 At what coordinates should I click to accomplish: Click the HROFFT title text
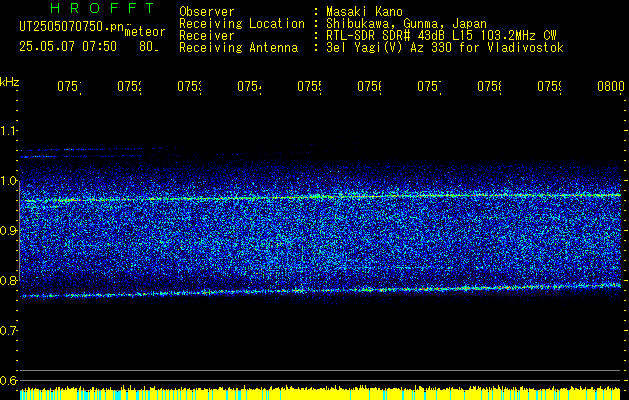[x=103, y=8]
